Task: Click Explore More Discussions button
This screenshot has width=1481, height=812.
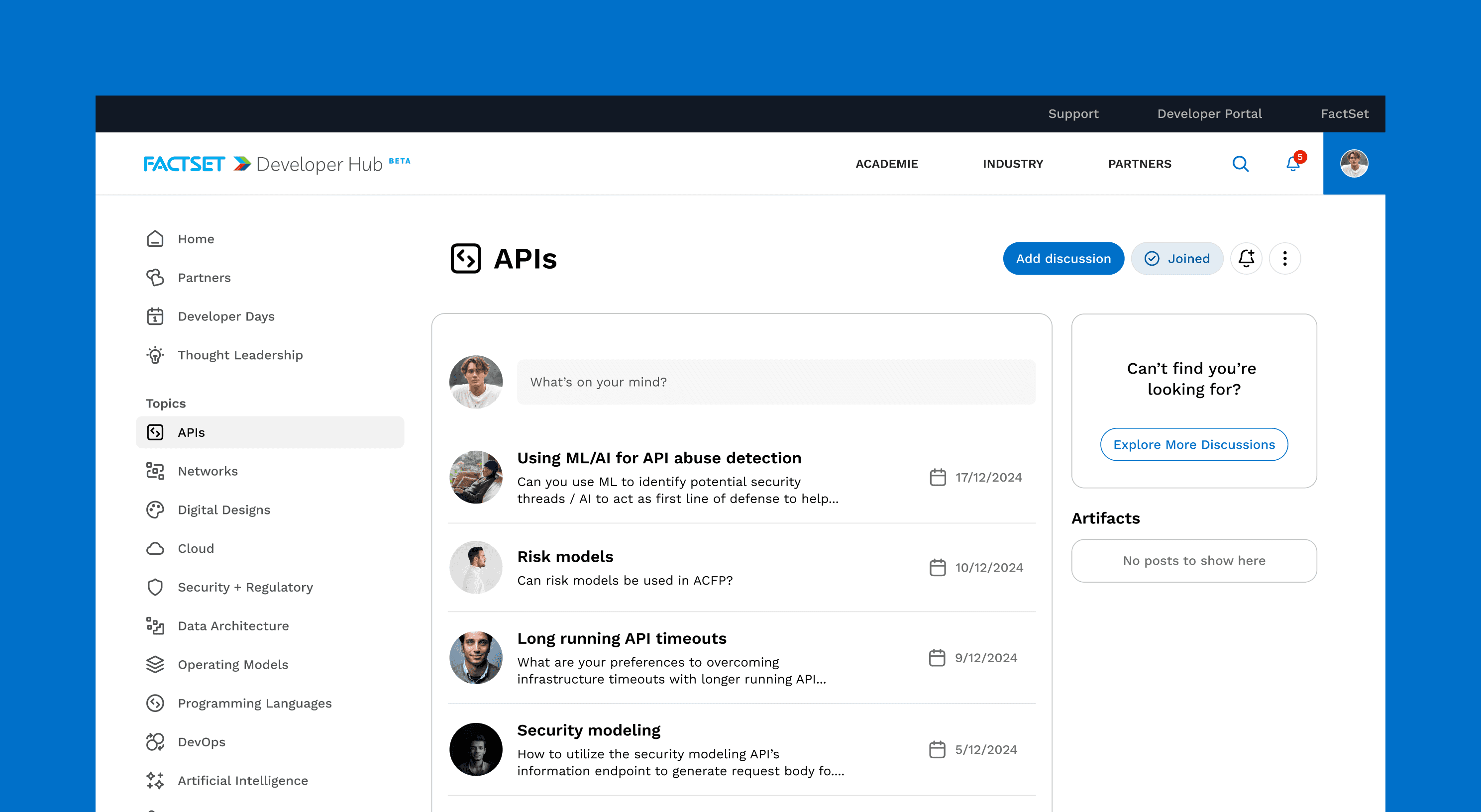Action: (x=1194, y=444)
